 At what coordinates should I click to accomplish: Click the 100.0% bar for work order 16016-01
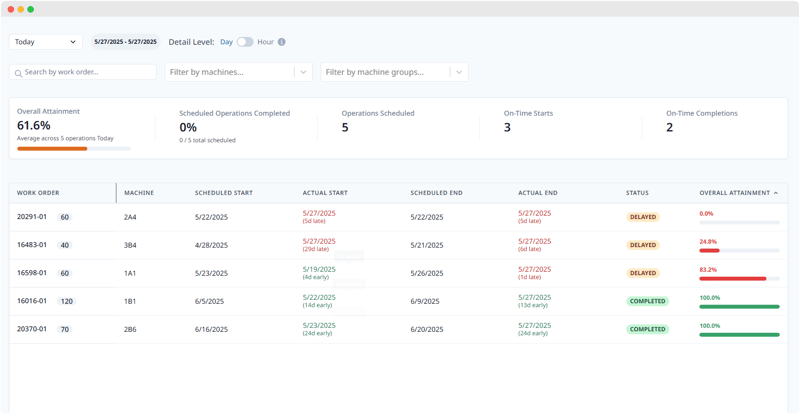point(739,307)
